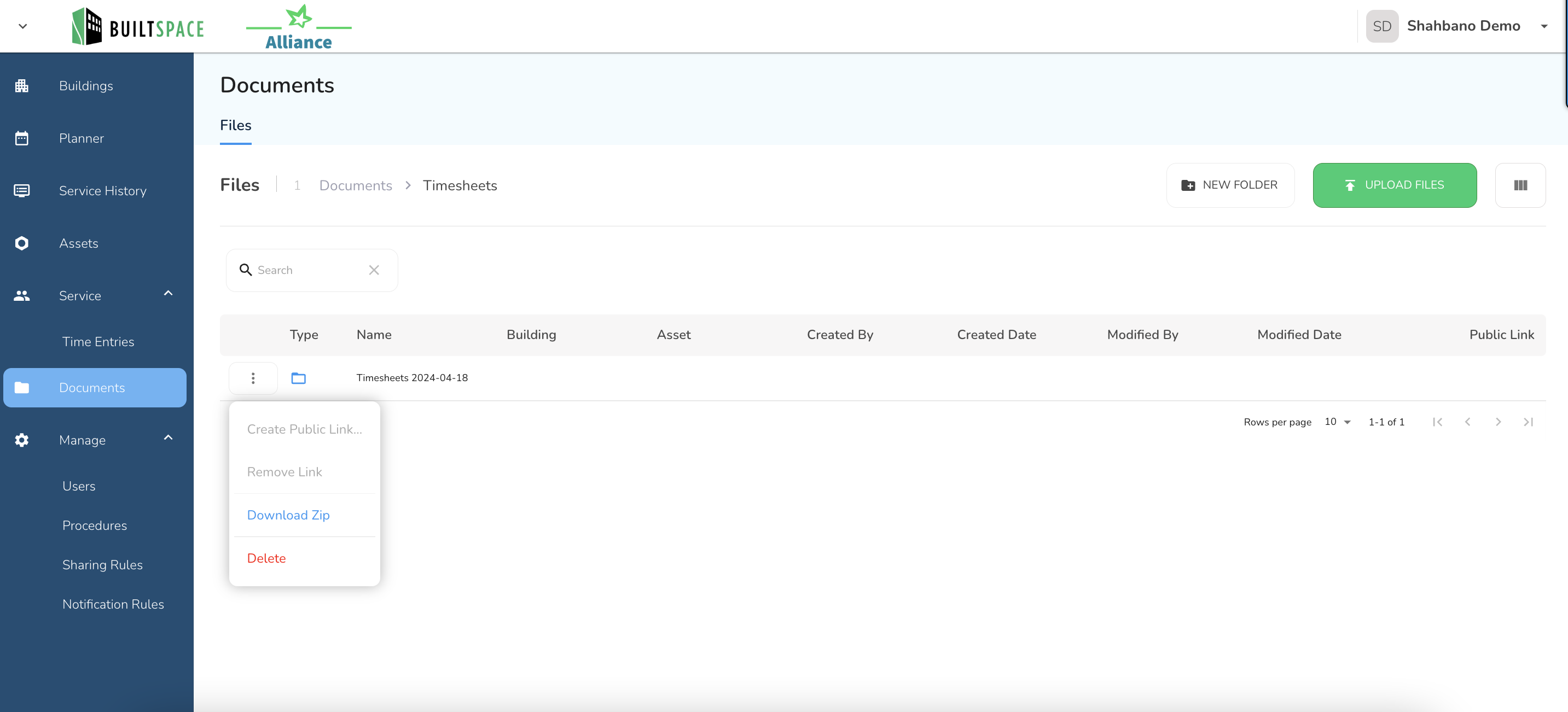Go to first page of results

(1437, 422)
